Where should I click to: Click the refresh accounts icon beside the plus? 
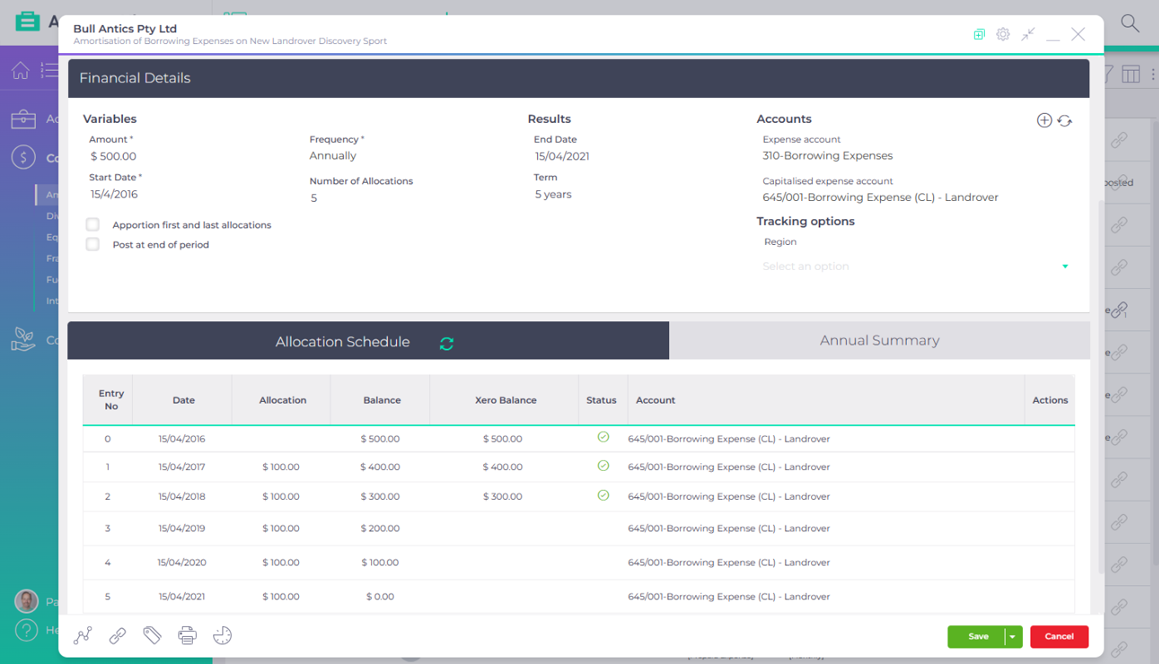(1064, 119)
